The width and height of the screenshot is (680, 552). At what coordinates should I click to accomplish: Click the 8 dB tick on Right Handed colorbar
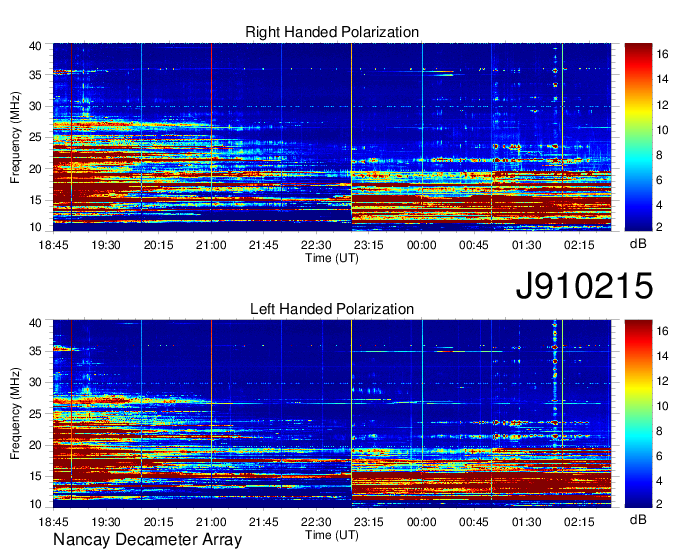pos(659,155)
